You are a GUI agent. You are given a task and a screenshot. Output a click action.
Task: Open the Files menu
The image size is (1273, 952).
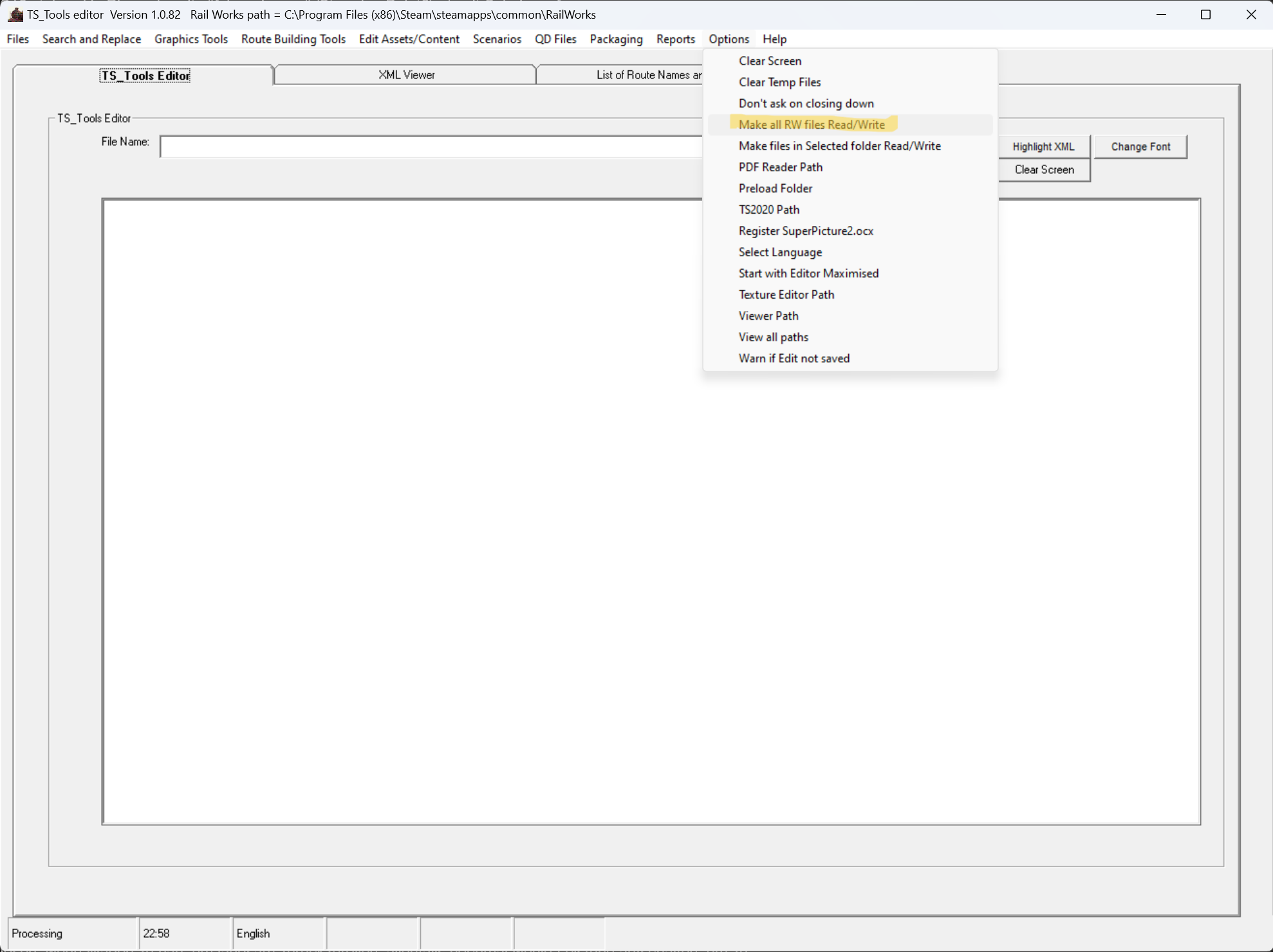point(18,39)
